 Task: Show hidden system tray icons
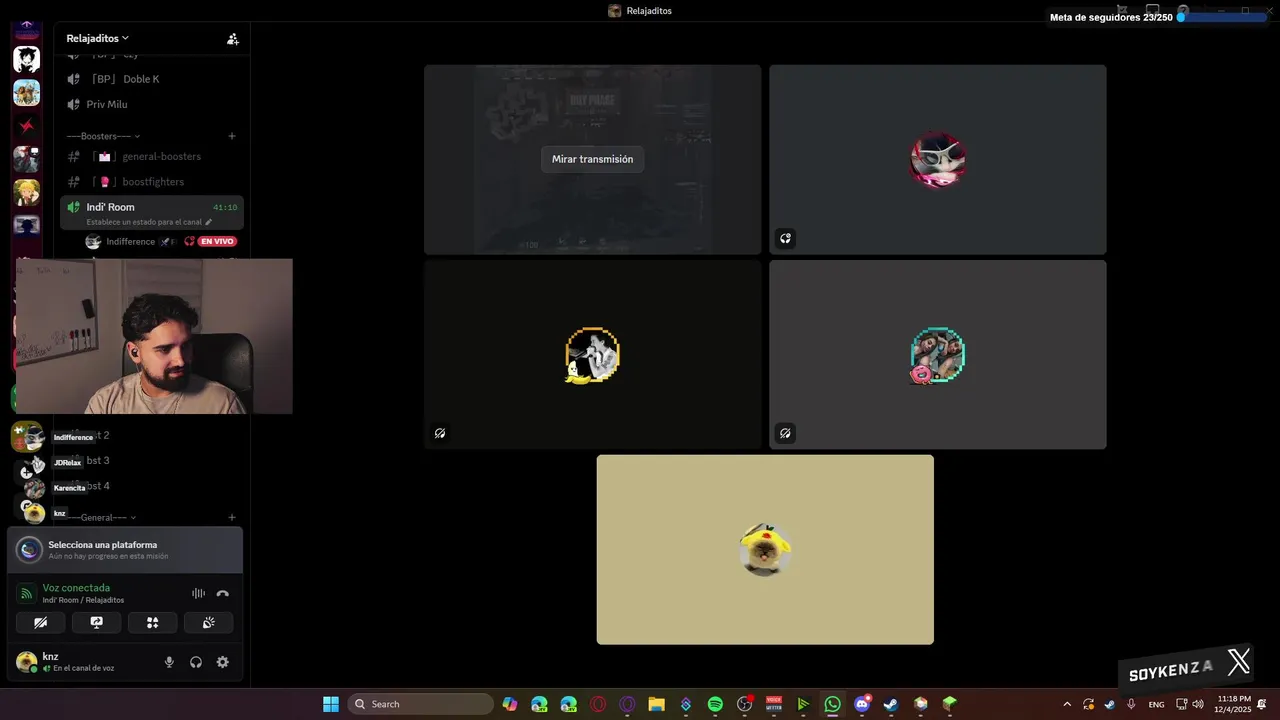[x=1067, y=704]
